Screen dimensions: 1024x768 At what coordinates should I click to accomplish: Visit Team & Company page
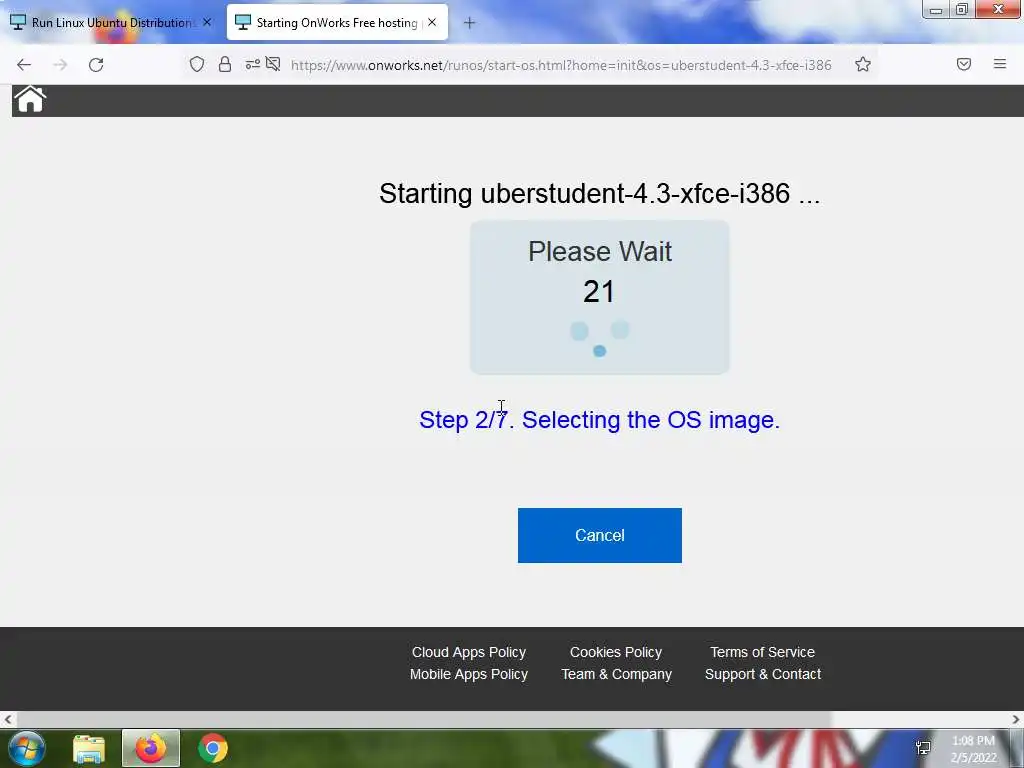(616, 674)
